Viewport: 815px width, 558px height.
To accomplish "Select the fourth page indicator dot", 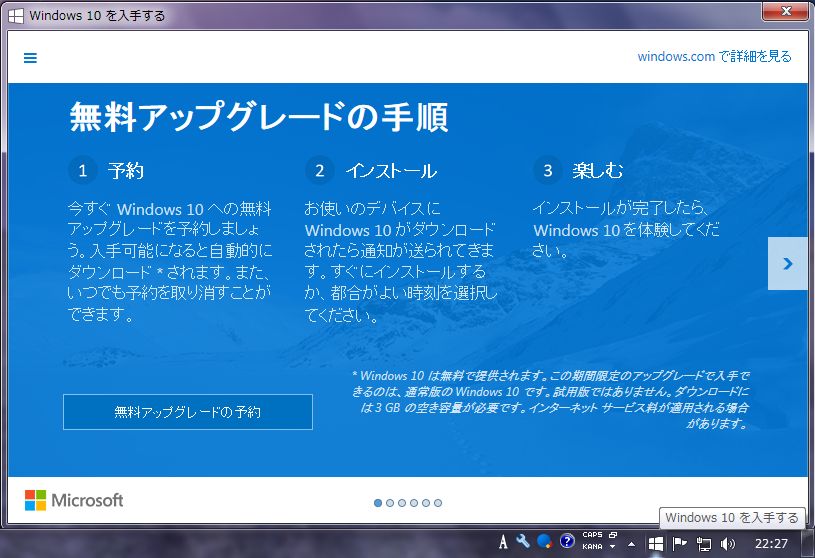I will tap(414, 503).
